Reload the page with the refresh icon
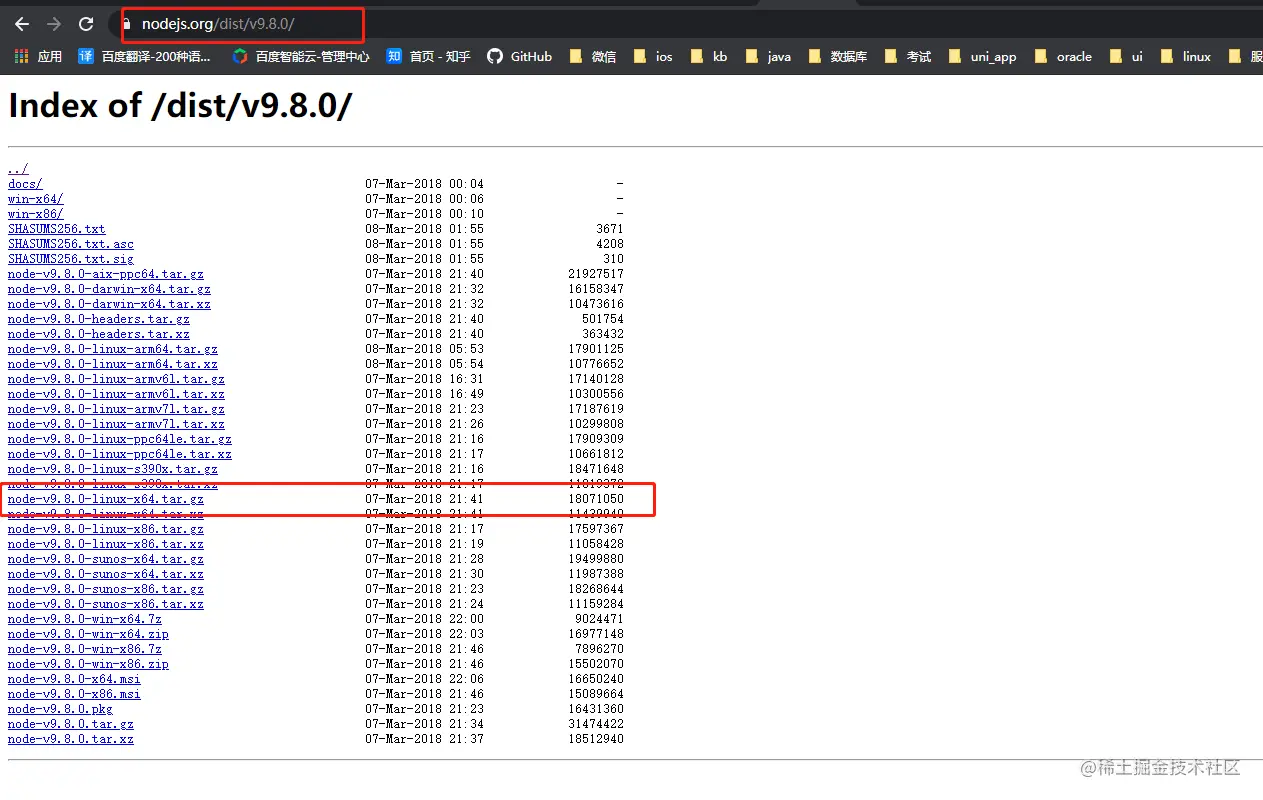The width and height of the screenshot is (1263, 800). [x=86, y=23]
